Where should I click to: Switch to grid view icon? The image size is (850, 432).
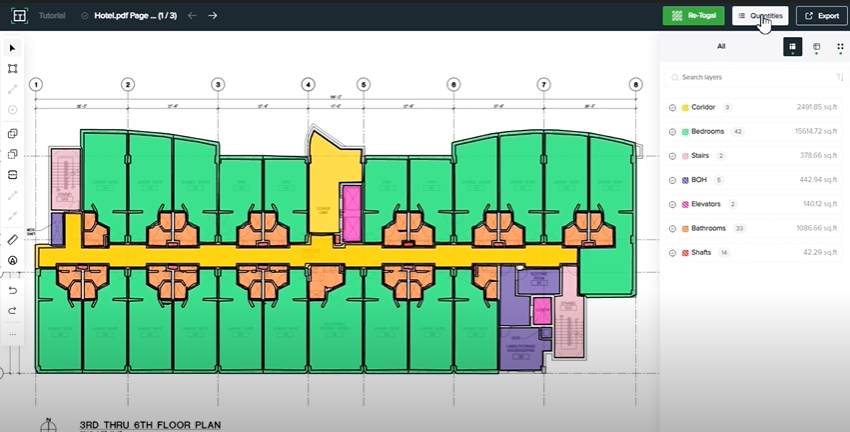pos(840,47)
